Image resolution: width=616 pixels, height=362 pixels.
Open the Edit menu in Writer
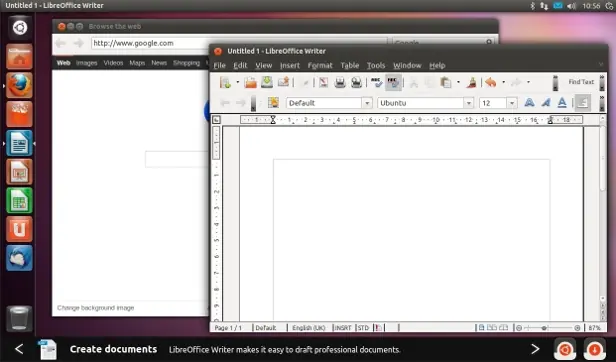click(x=240, y=65)
